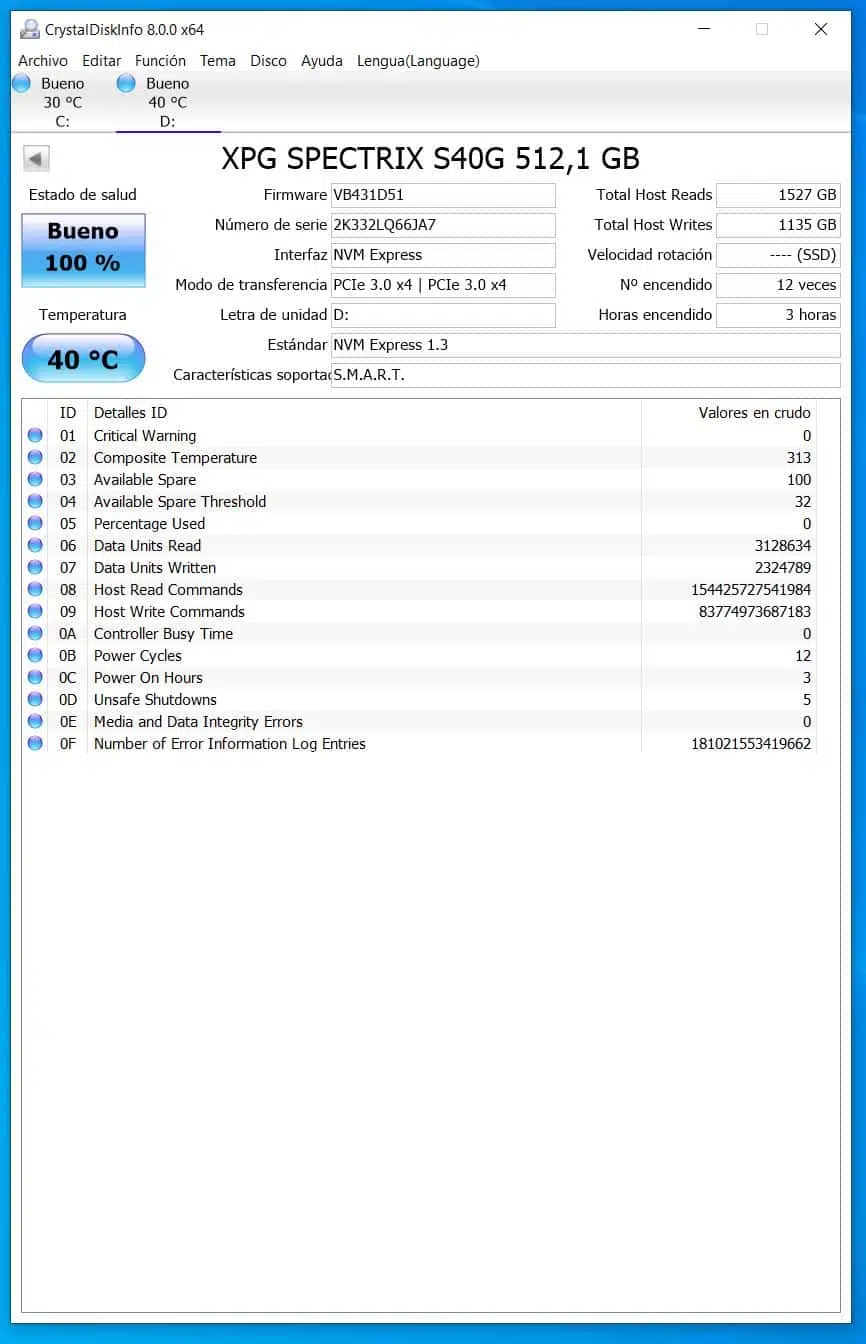Screen dimensions: 866x1344
Task: Click status orb of Unsafe Shutdowns row
Action: coord(35,699)
